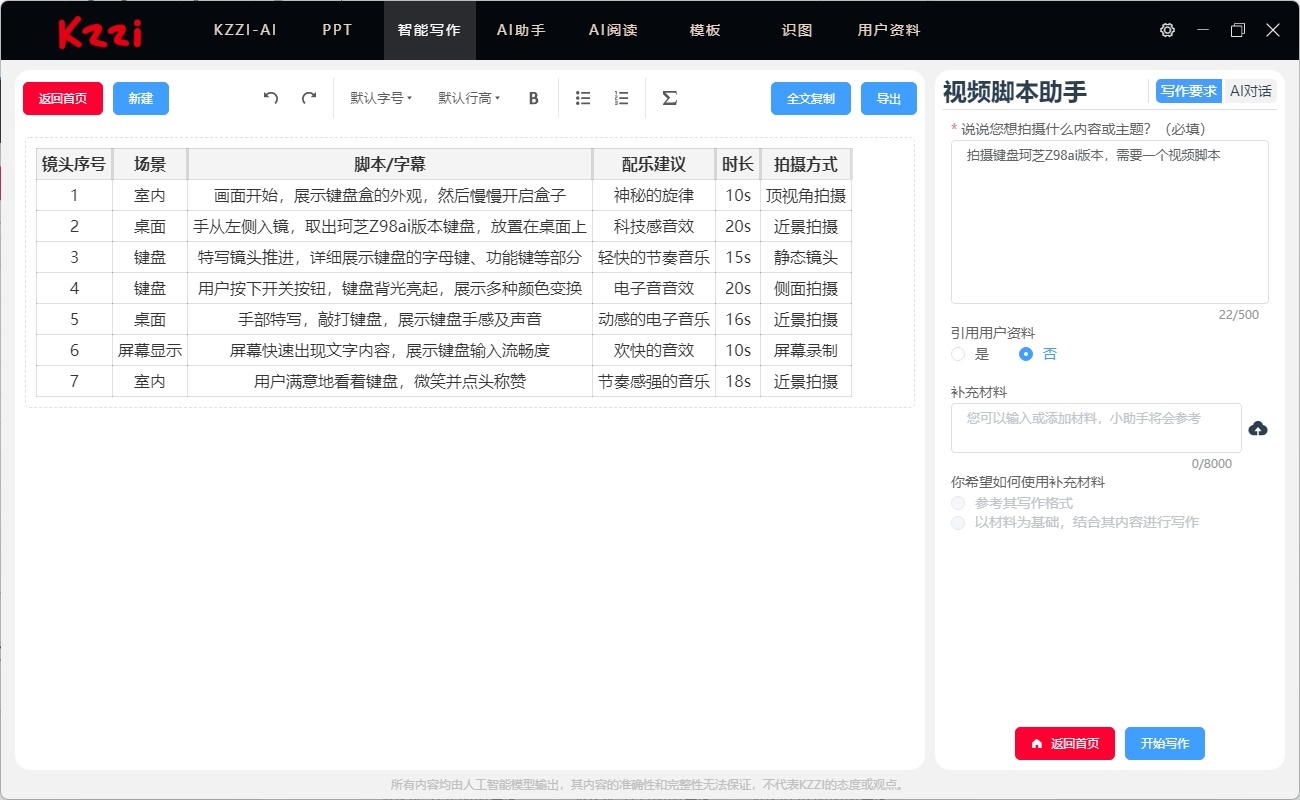Click the red 返回首页 button in the editor toolbar
Viewport: 1300px width, 800px height.
[x=63, y=98]
